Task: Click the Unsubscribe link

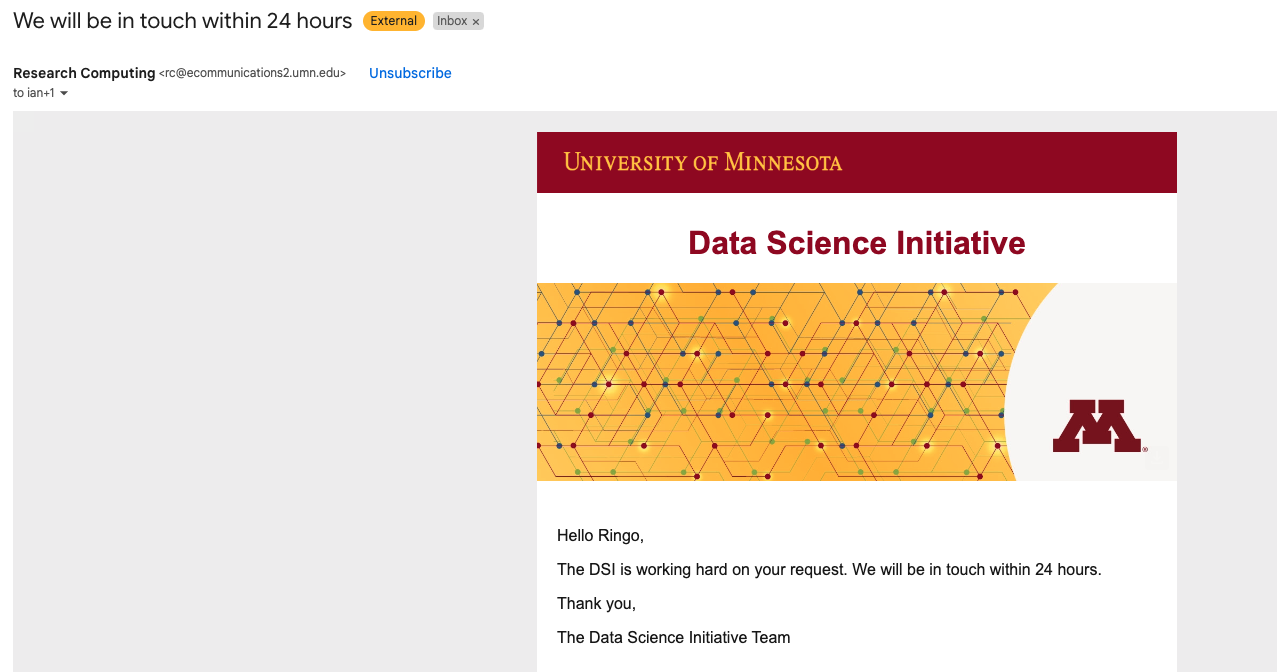Action: [x=410, y=73]
